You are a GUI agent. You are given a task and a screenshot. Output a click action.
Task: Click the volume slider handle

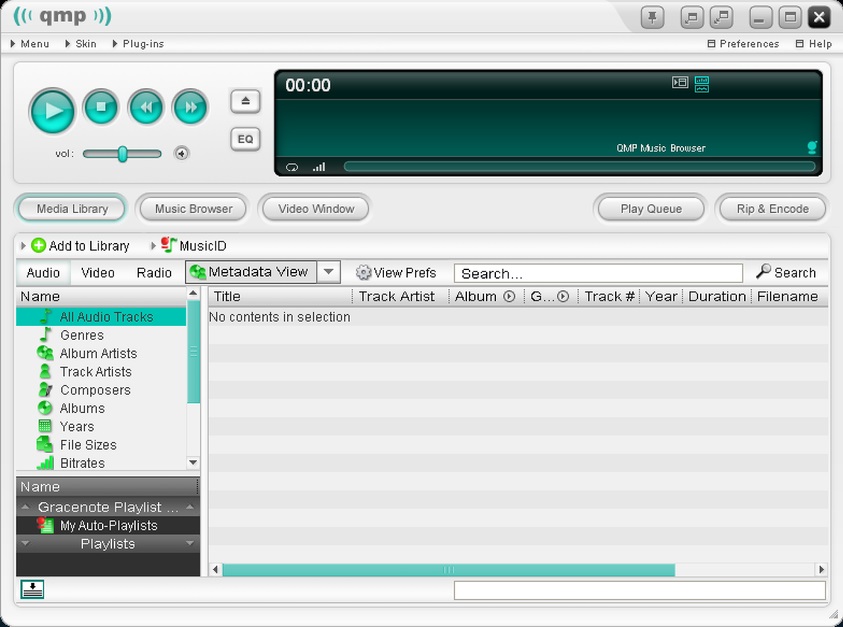point(123,154)
